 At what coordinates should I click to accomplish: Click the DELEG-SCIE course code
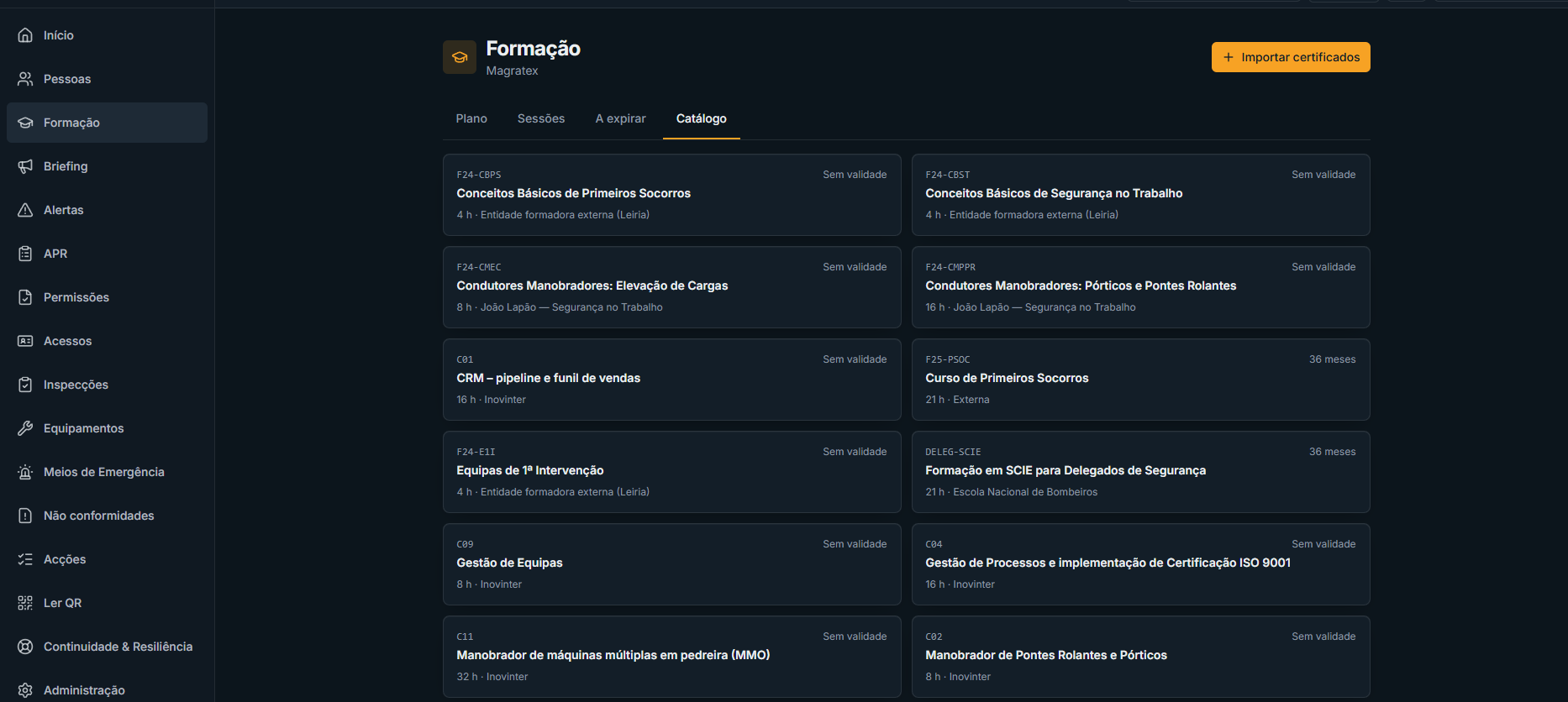(x=953, y=452)
